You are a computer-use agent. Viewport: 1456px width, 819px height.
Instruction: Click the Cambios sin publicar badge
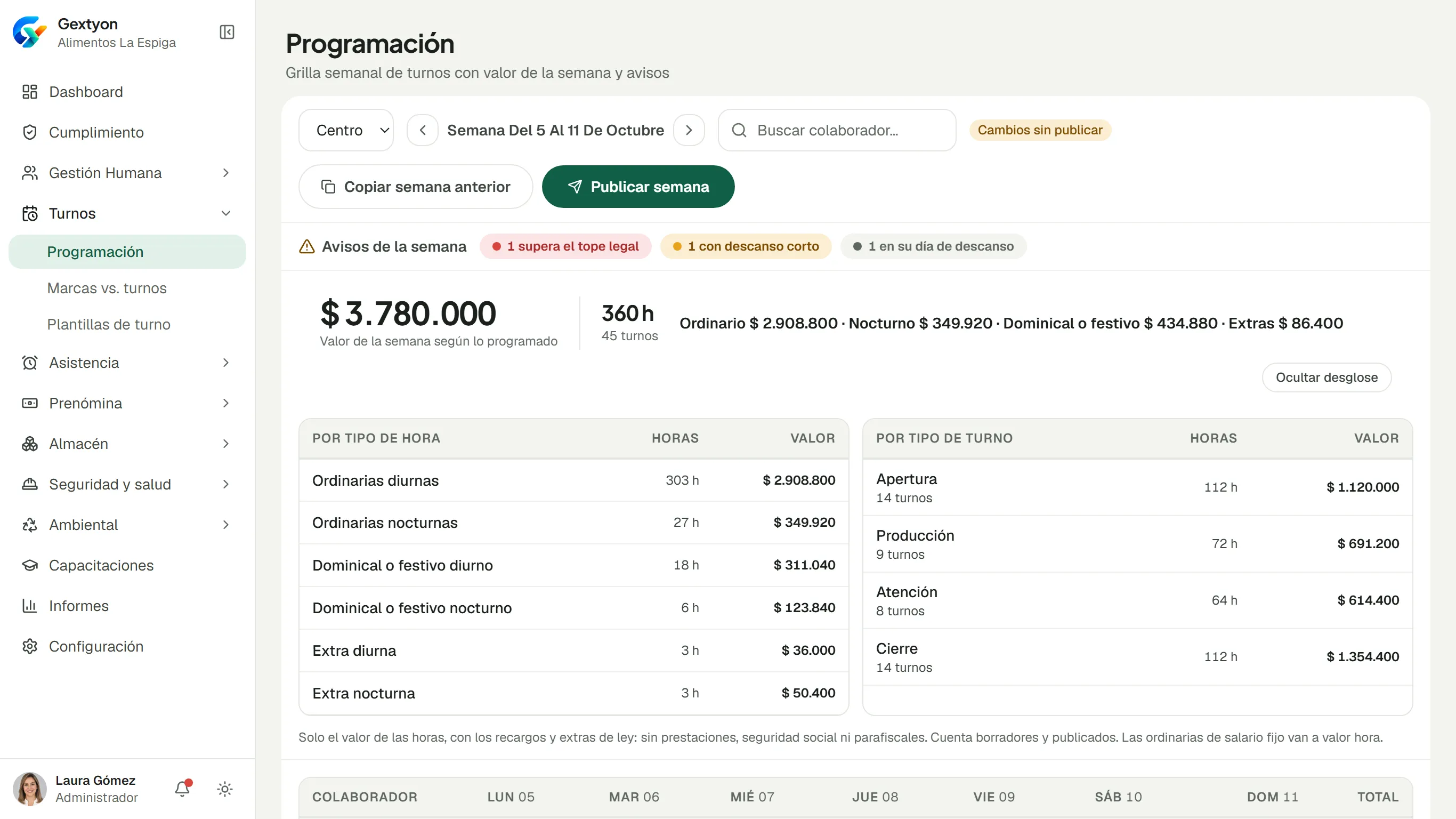tap(1040, 130)
